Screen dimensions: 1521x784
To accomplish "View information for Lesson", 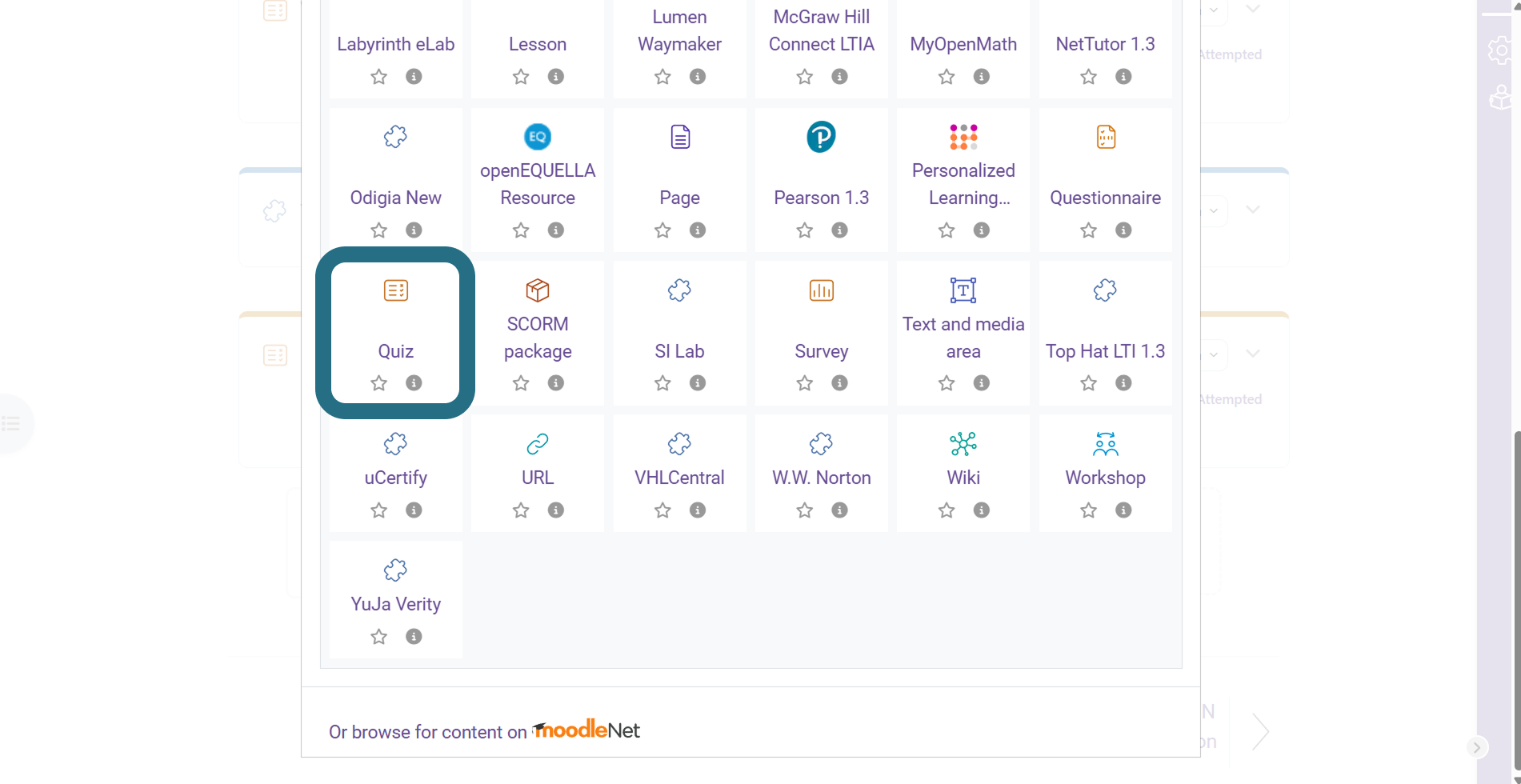I will tap(556, 77).
